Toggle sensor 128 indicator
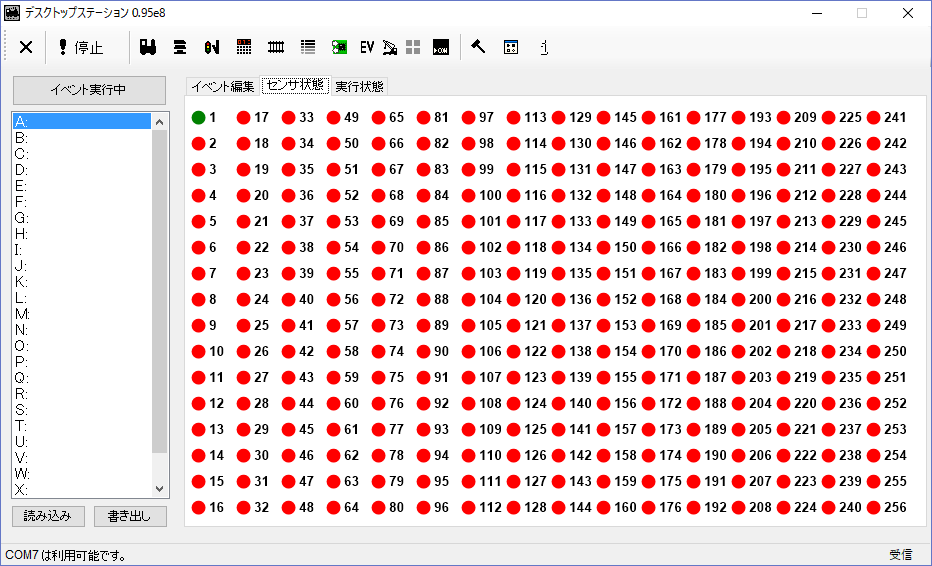The image size is (932, 566). (x=514, y=508)
